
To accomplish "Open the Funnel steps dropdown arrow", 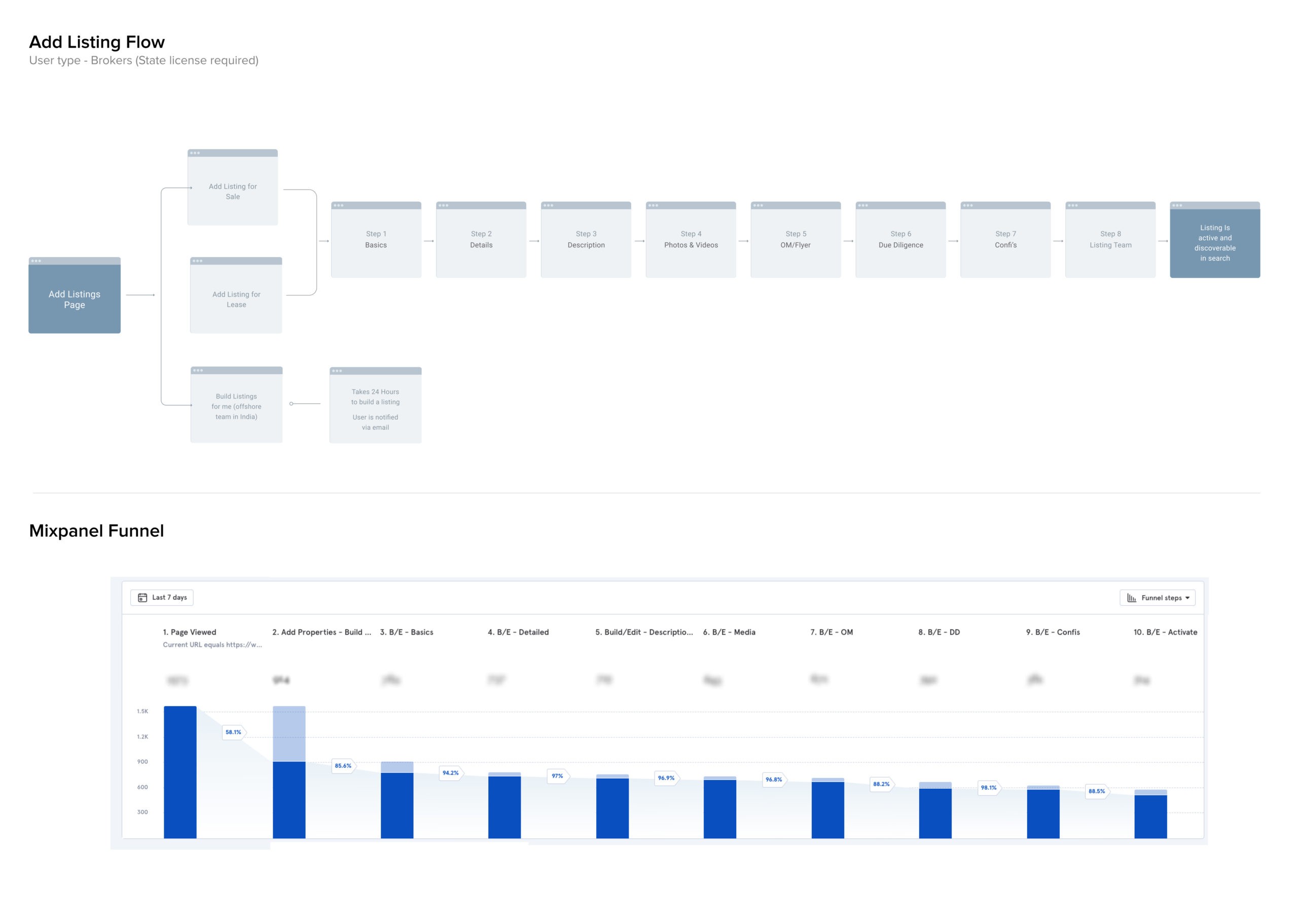I will (1187, 598).
